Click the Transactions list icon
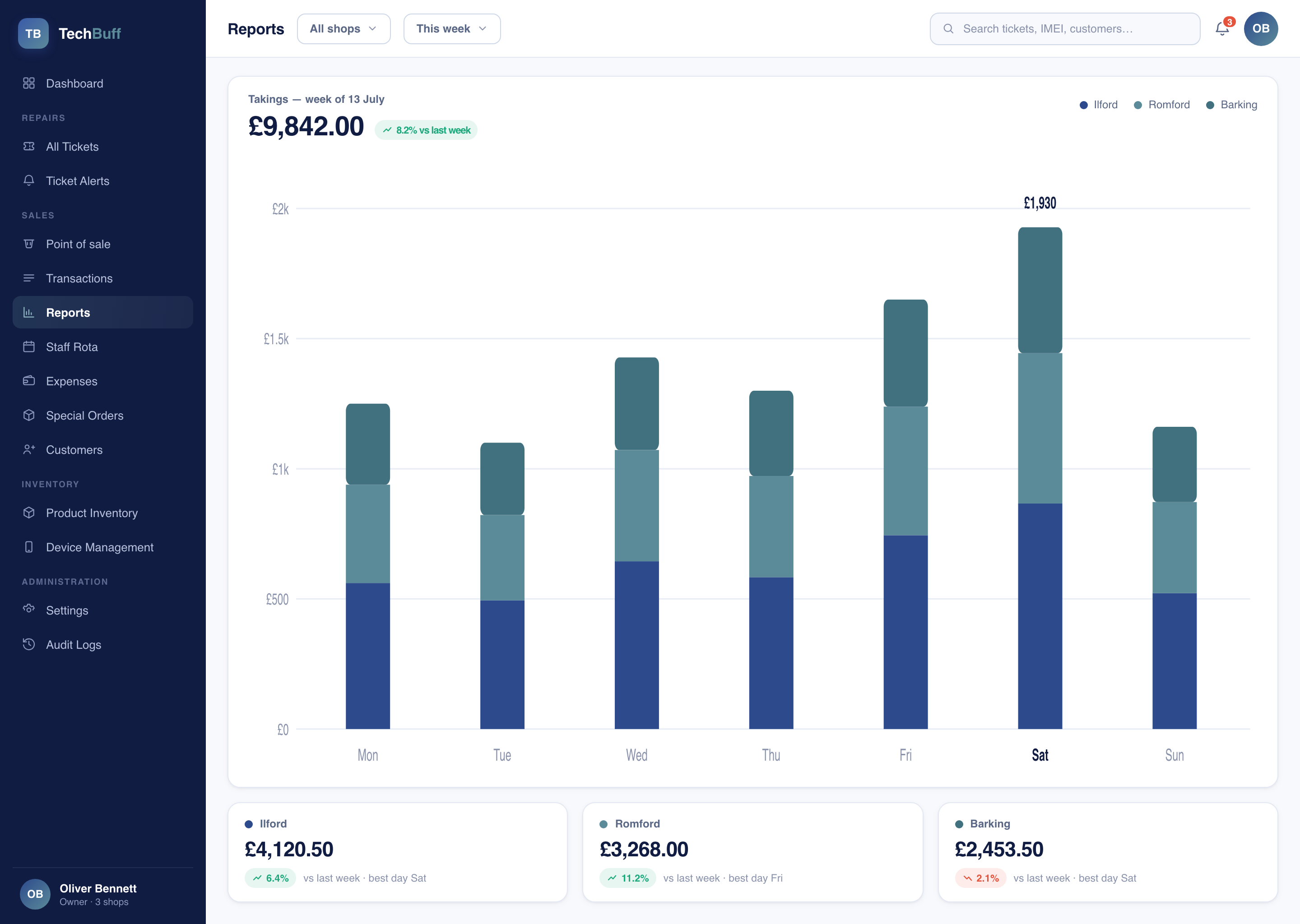This screenshot has width=1300, height=924. (29, 277)
